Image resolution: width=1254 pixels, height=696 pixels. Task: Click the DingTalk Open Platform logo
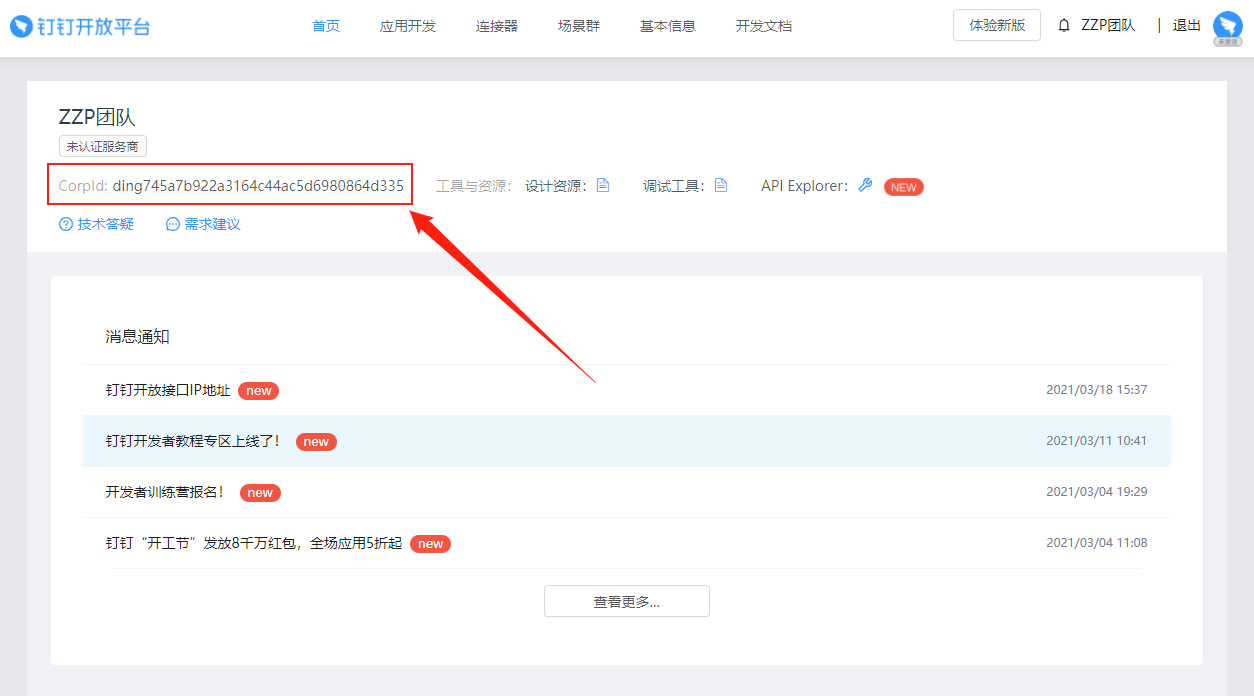[80, 25]
